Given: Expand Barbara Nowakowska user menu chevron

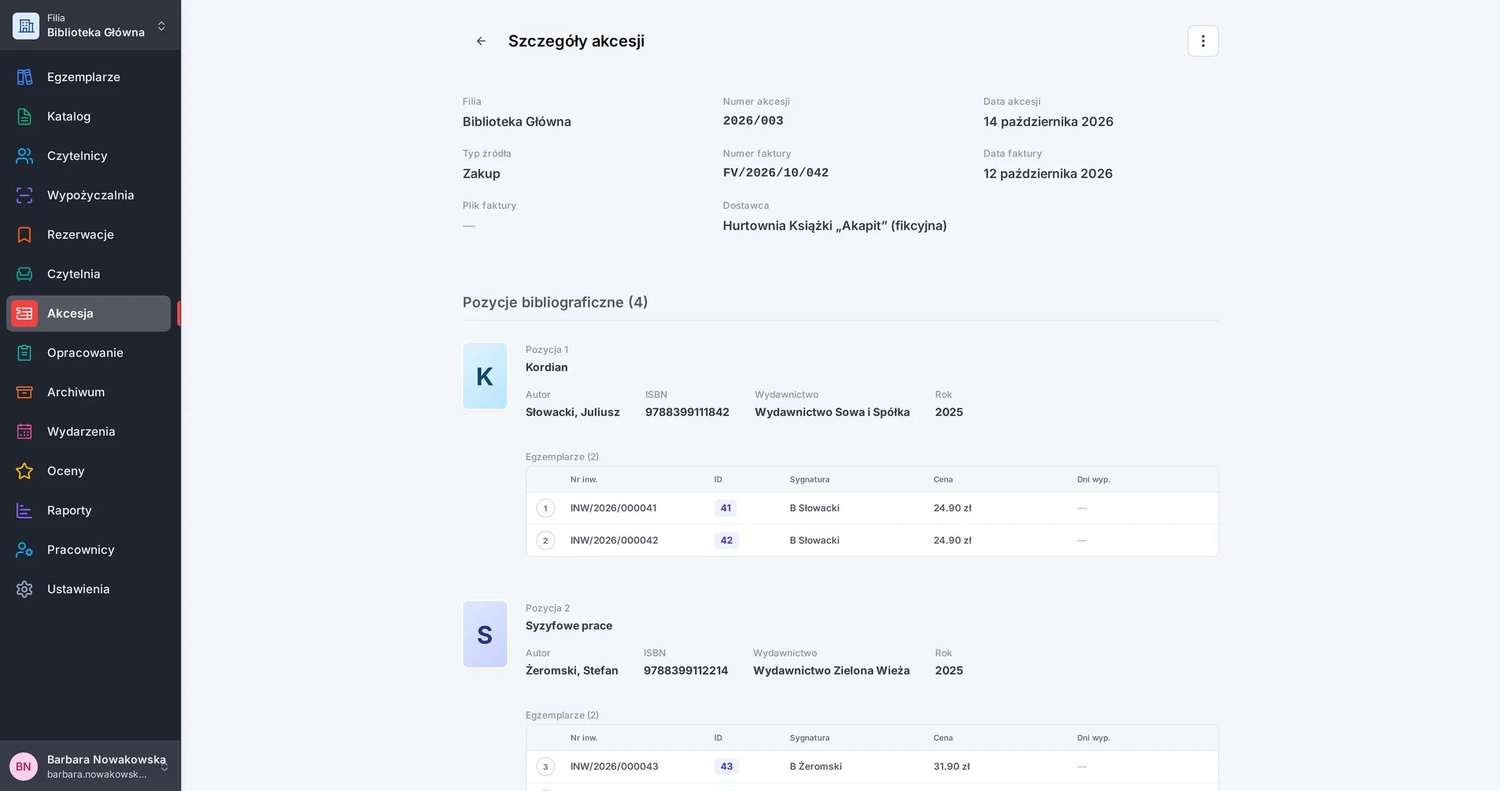Looking at the screenshot, I should tap(164, 767).
